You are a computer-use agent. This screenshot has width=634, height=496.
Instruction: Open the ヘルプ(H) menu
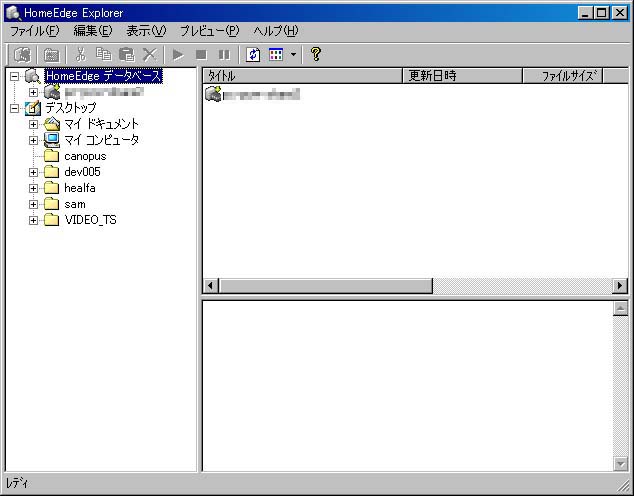tap(276, 31)
